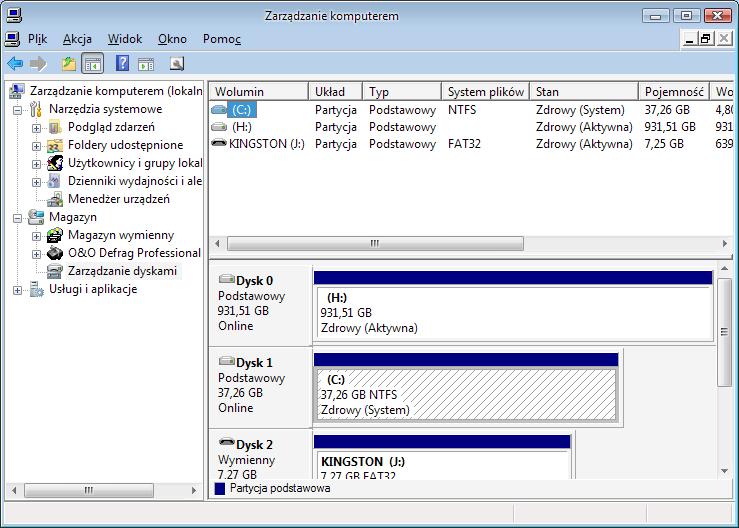Select the (C:) 37,26 GB NTFS partition block

point(466,388)
